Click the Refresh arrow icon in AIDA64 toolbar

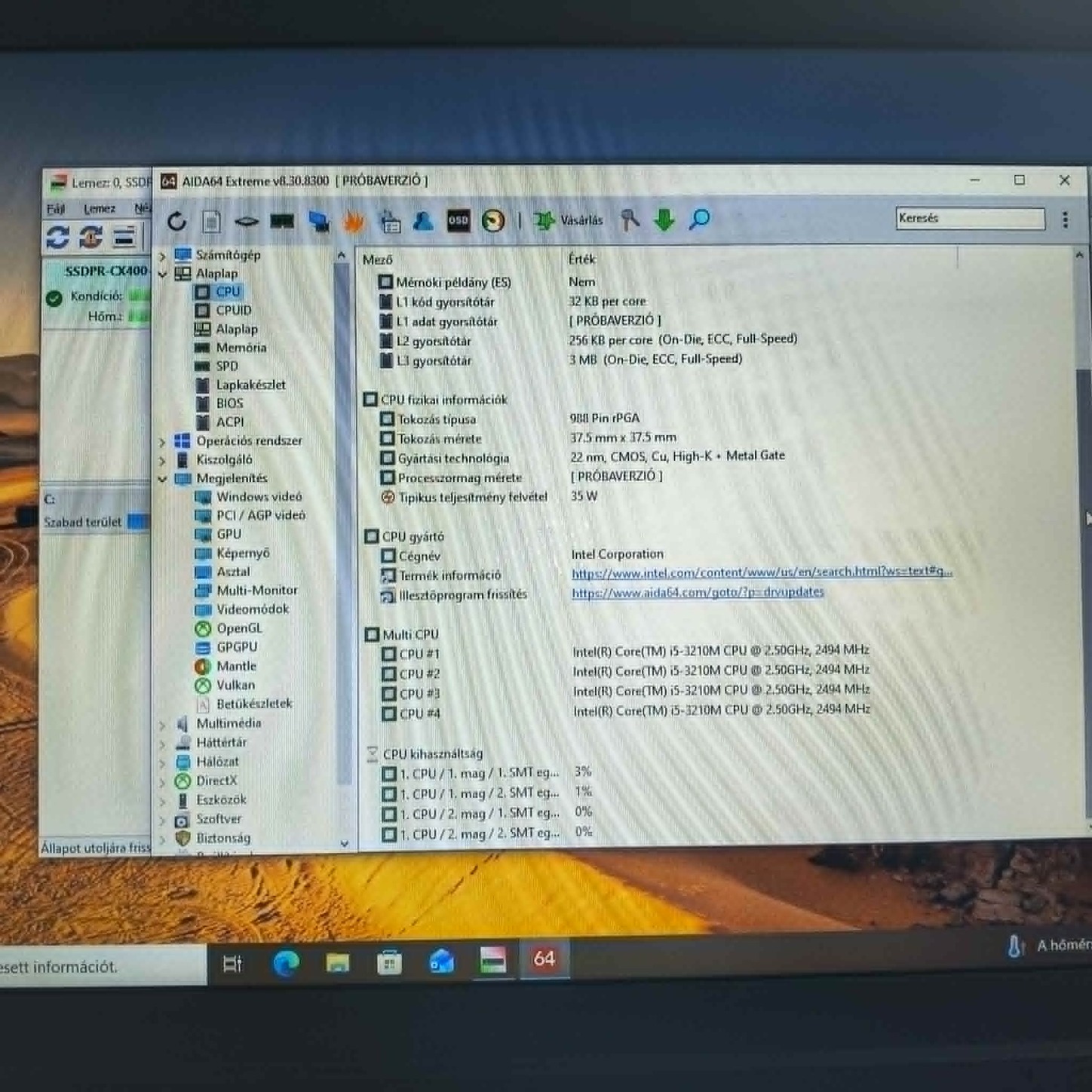177,221
